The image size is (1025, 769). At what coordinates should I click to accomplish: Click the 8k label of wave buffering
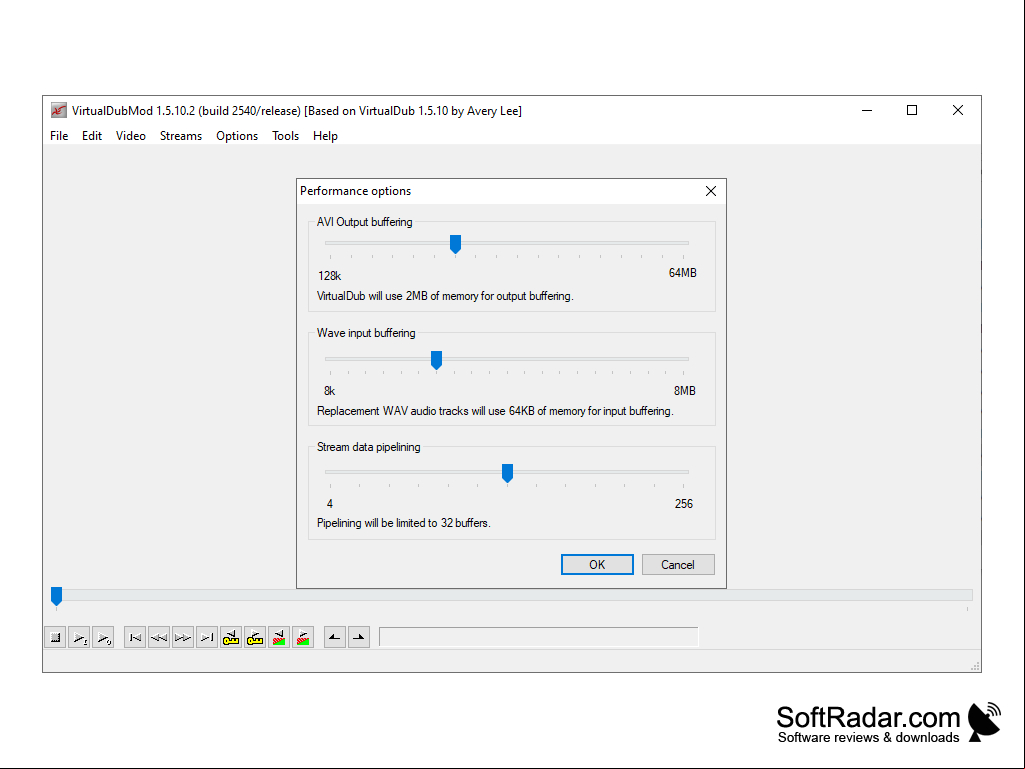coord(329,391)
